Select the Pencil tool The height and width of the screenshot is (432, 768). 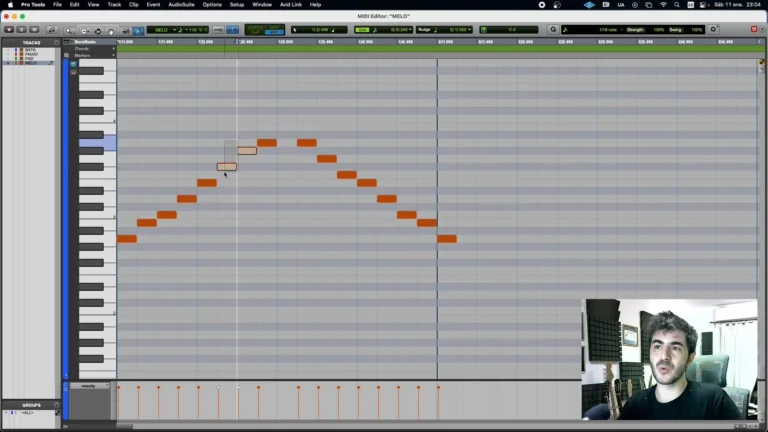pos(138,30)
